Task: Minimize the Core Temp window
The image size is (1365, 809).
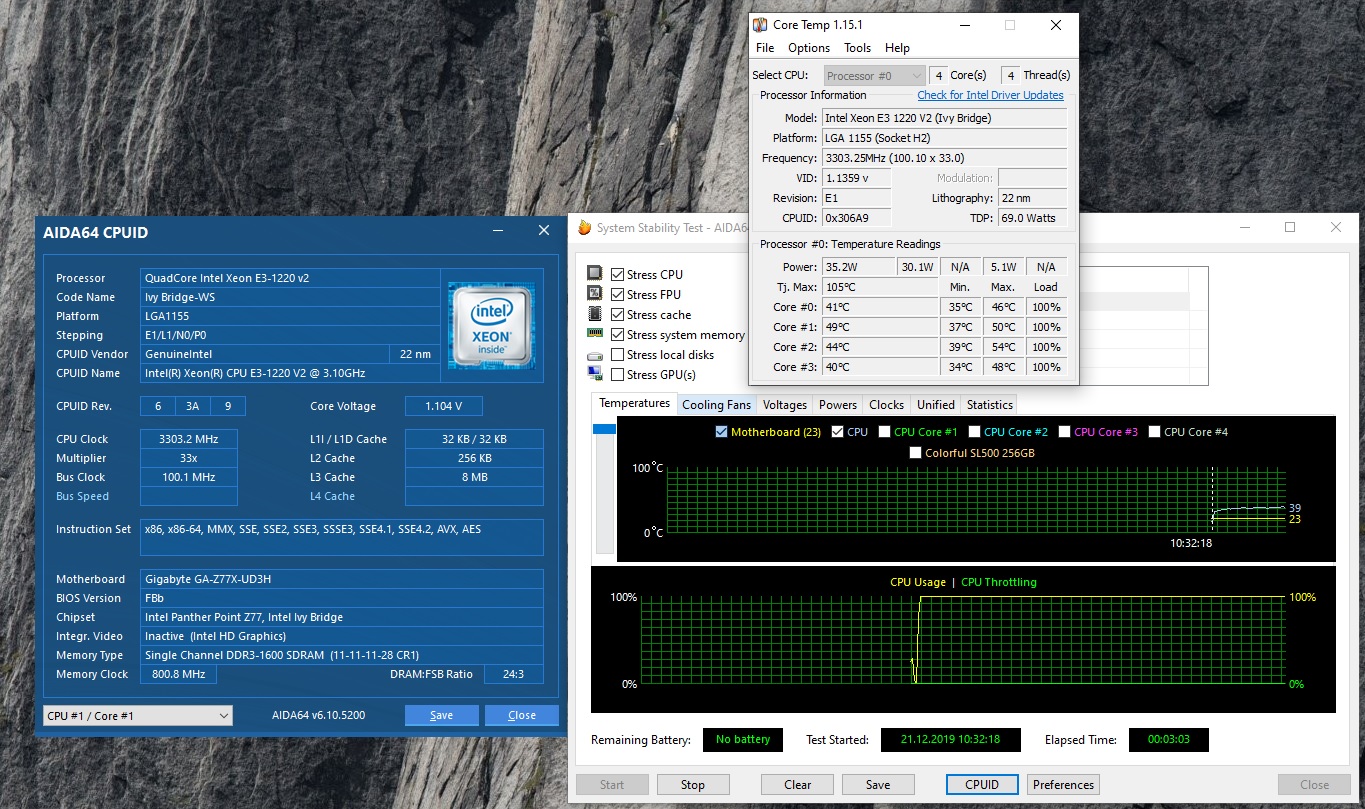Action: (963, 26)
